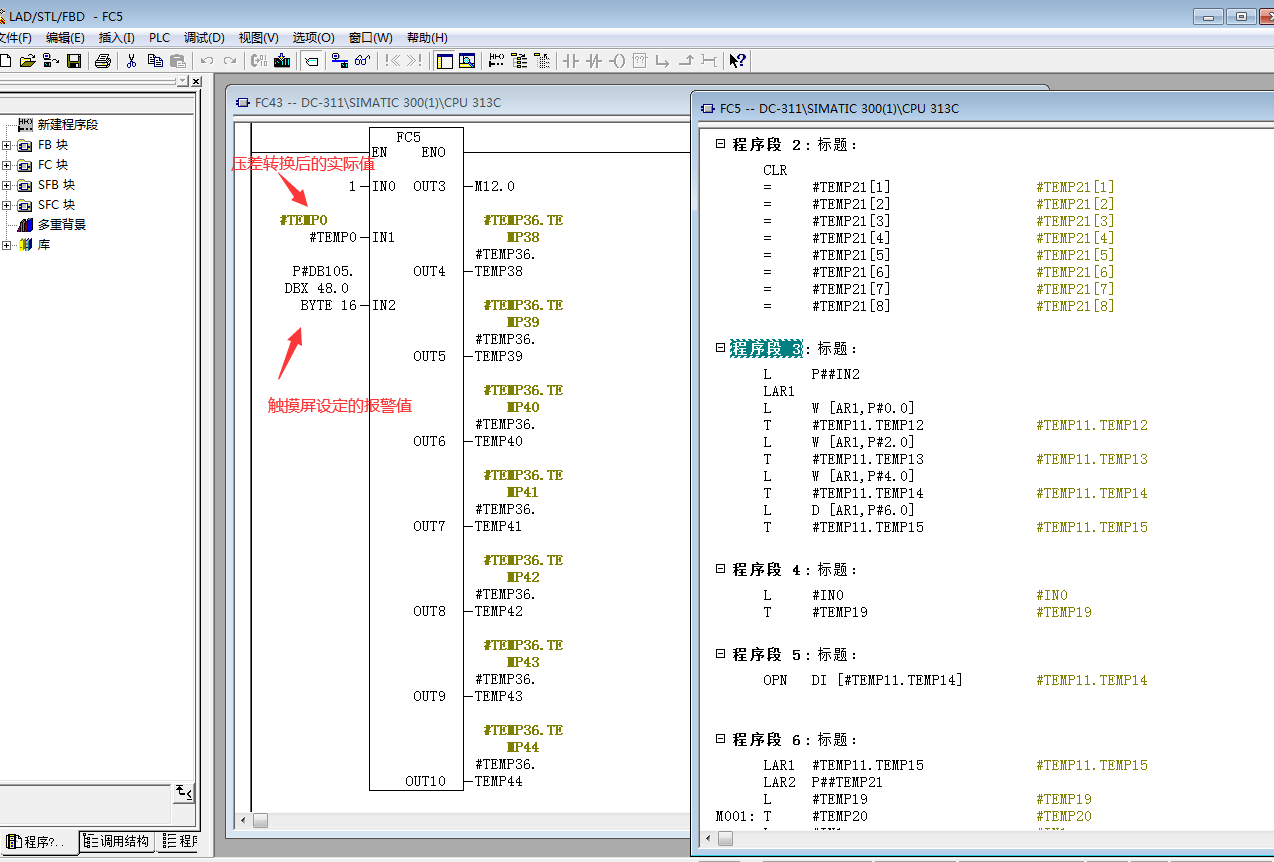Screen dimensions: 1274x862
Task: Collapse 程序段 4 network
Action: [x=720, y=569]
